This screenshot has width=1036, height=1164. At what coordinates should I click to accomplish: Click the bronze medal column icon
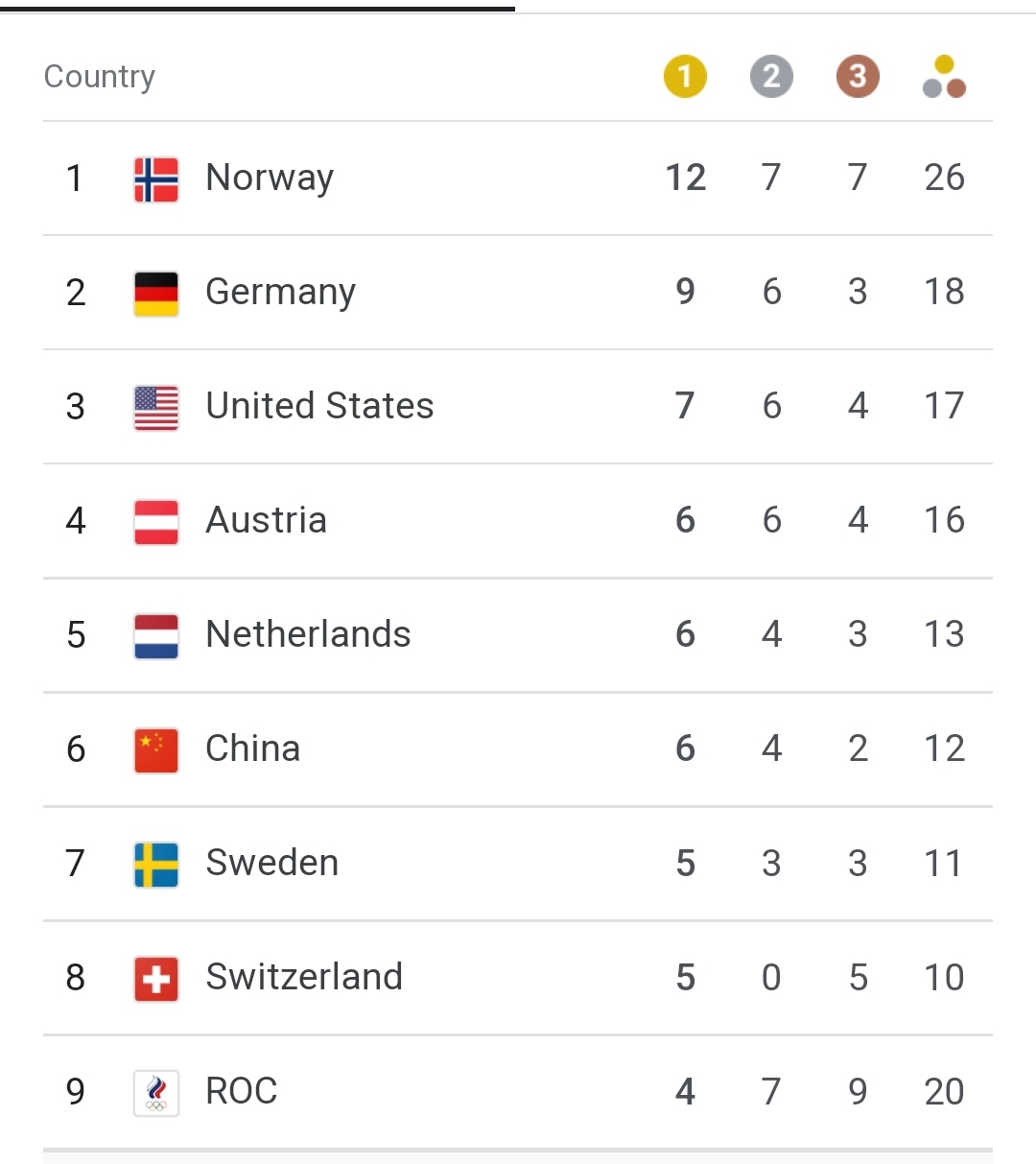[x=858, y=77]
